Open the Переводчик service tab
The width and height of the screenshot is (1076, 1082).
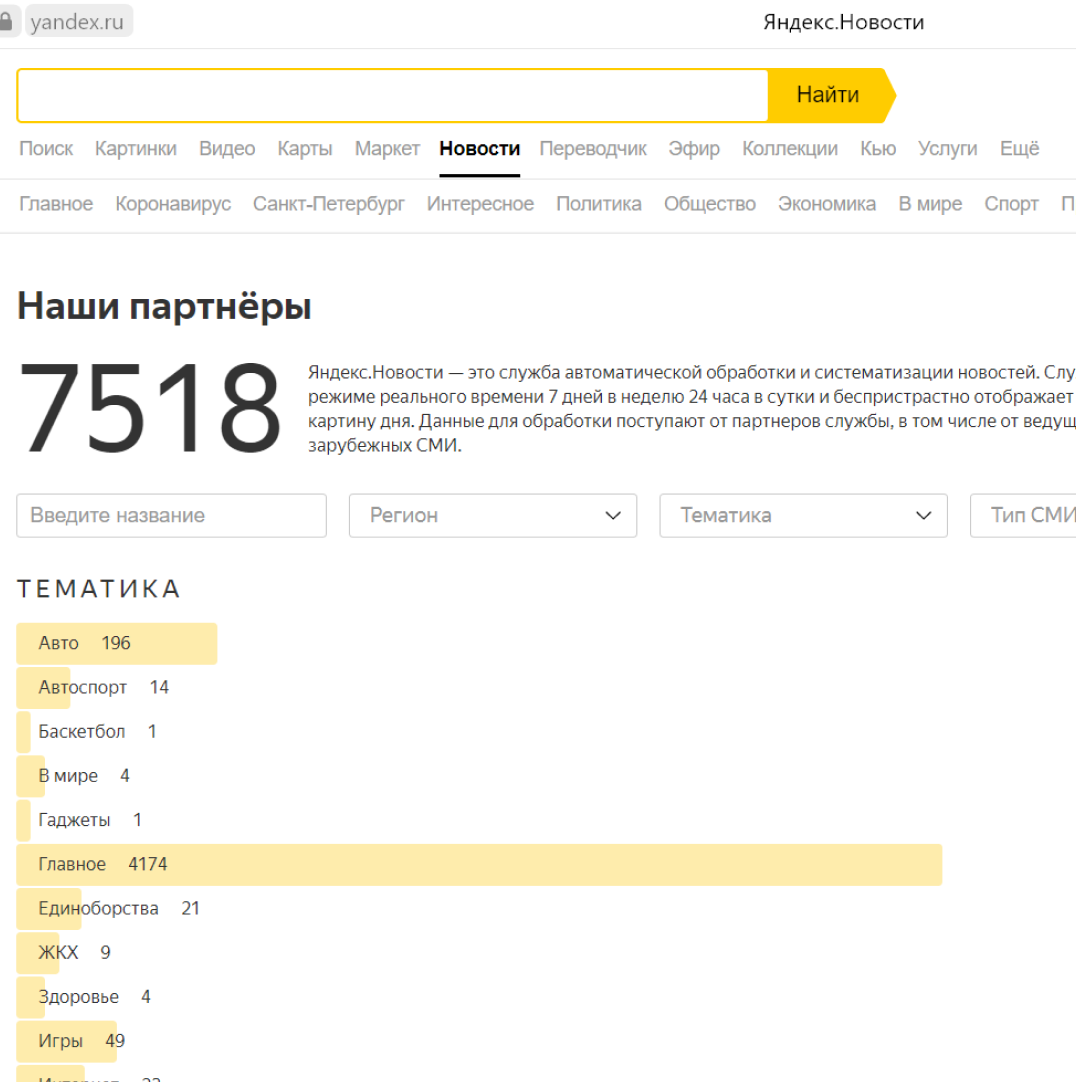[594, 148]
